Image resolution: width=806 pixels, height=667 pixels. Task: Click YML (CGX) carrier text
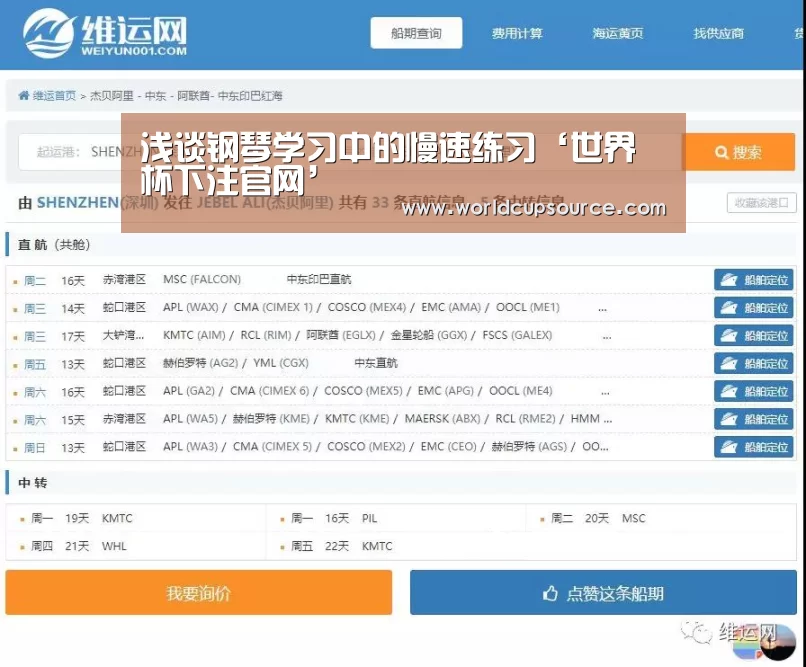pyautogui.click(x=281, y=363)
